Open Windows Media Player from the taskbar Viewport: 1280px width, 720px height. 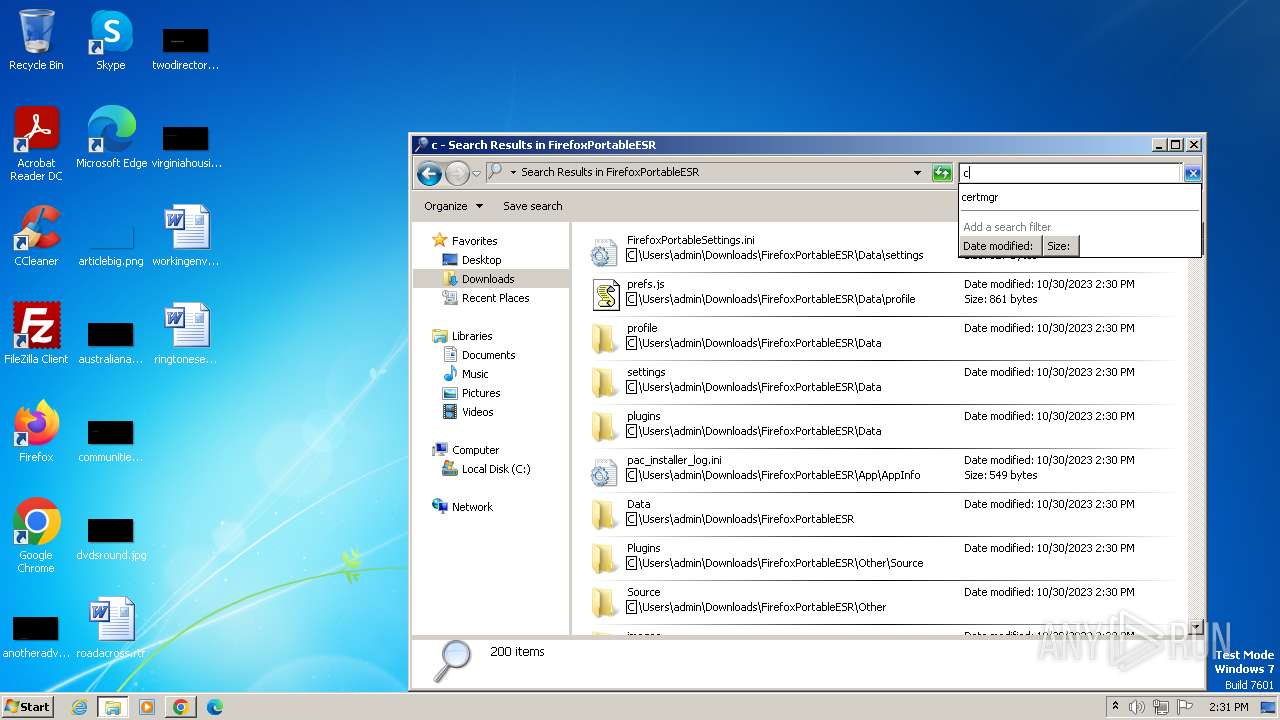[x=147, y=707]
